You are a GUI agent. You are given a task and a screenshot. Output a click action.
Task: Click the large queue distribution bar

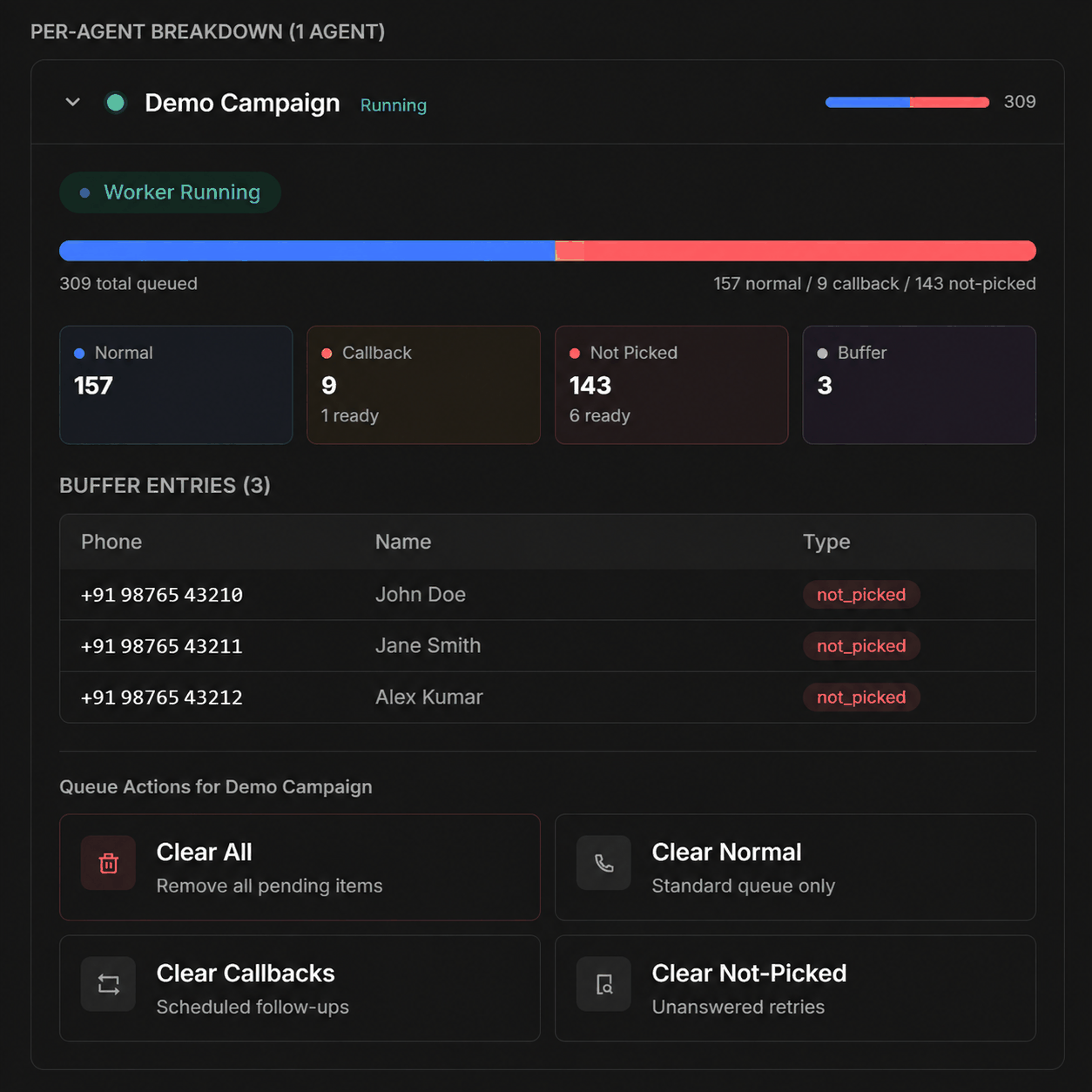click(x=548, y=251)
